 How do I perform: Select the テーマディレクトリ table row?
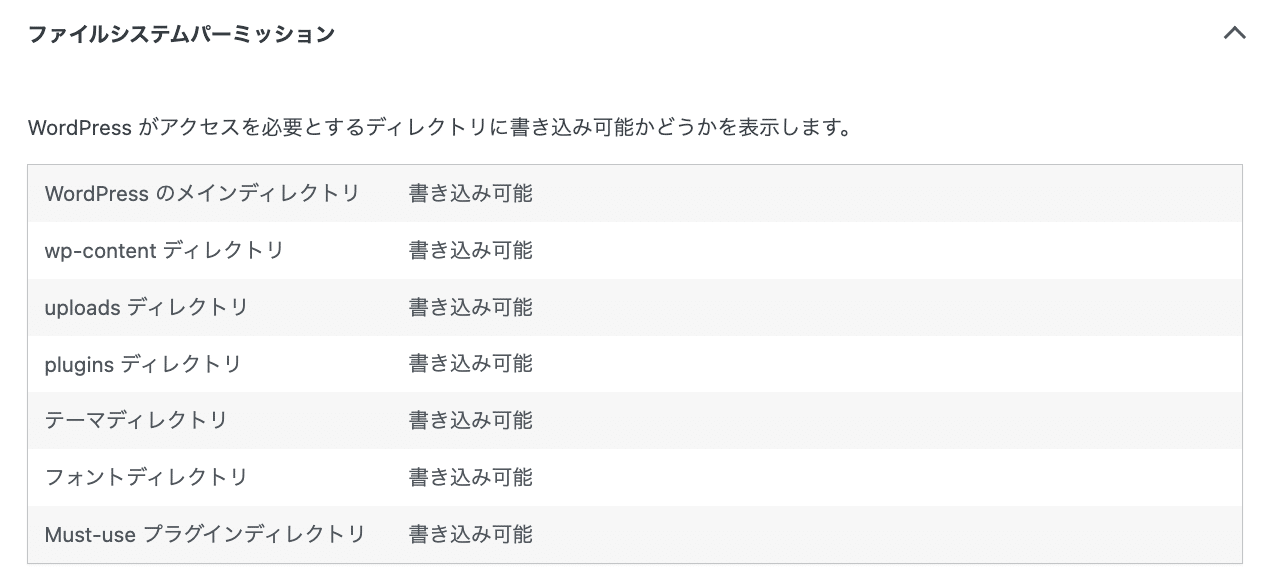pyautogui.click(x=134, y=421)
